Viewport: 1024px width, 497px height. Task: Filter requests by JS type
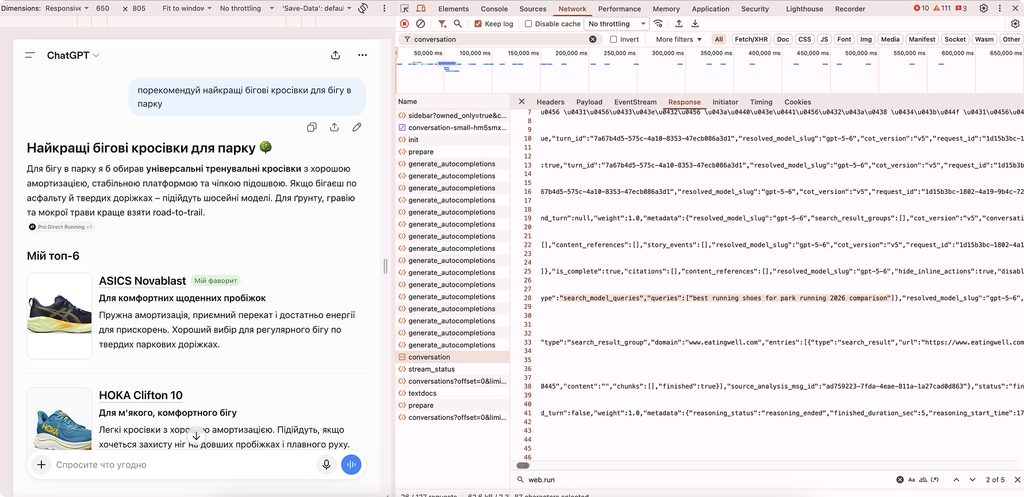tap(824, 39)
